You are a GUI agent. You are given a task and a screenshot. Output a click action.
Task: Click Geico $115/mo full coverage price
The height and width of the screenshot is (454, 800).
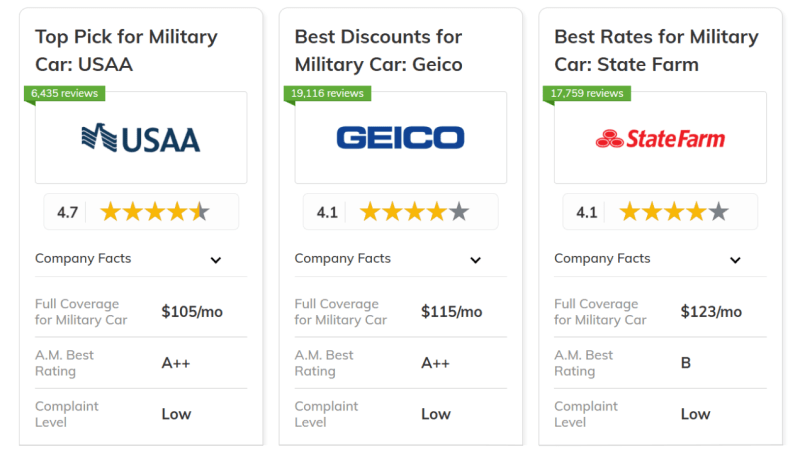pos(452,312)
